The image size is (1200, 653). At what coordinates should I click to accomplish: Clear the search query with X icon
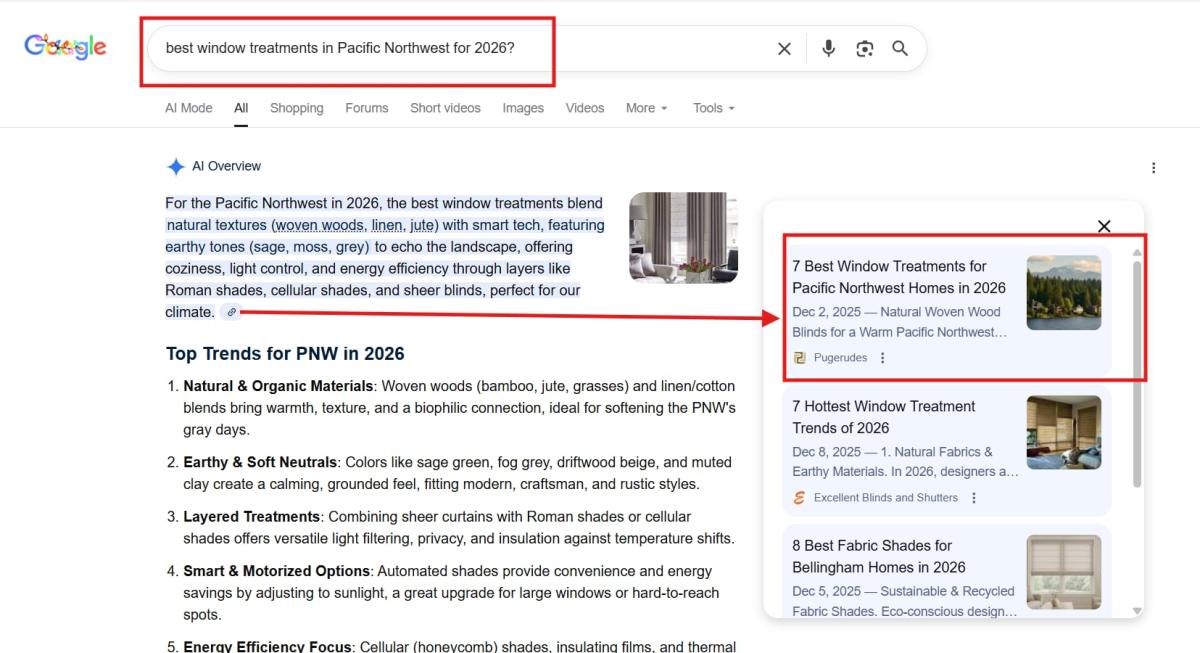pyautogui.click(x=784, y=49)
